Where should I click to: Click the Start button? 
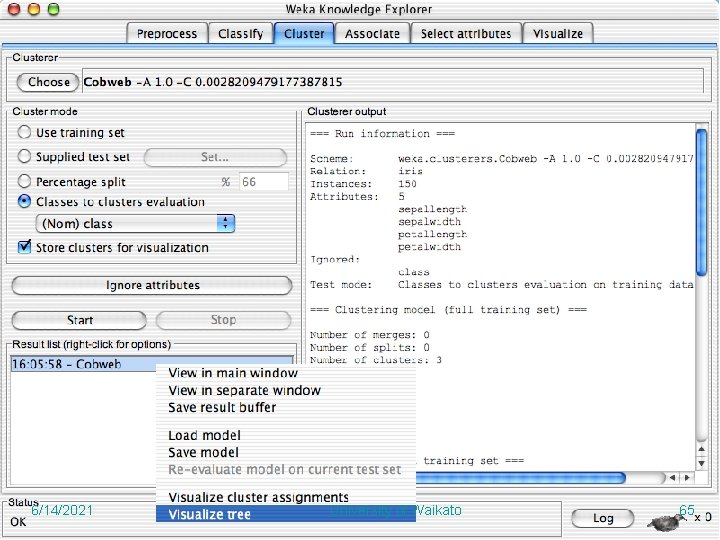click(x=79, y=320)
